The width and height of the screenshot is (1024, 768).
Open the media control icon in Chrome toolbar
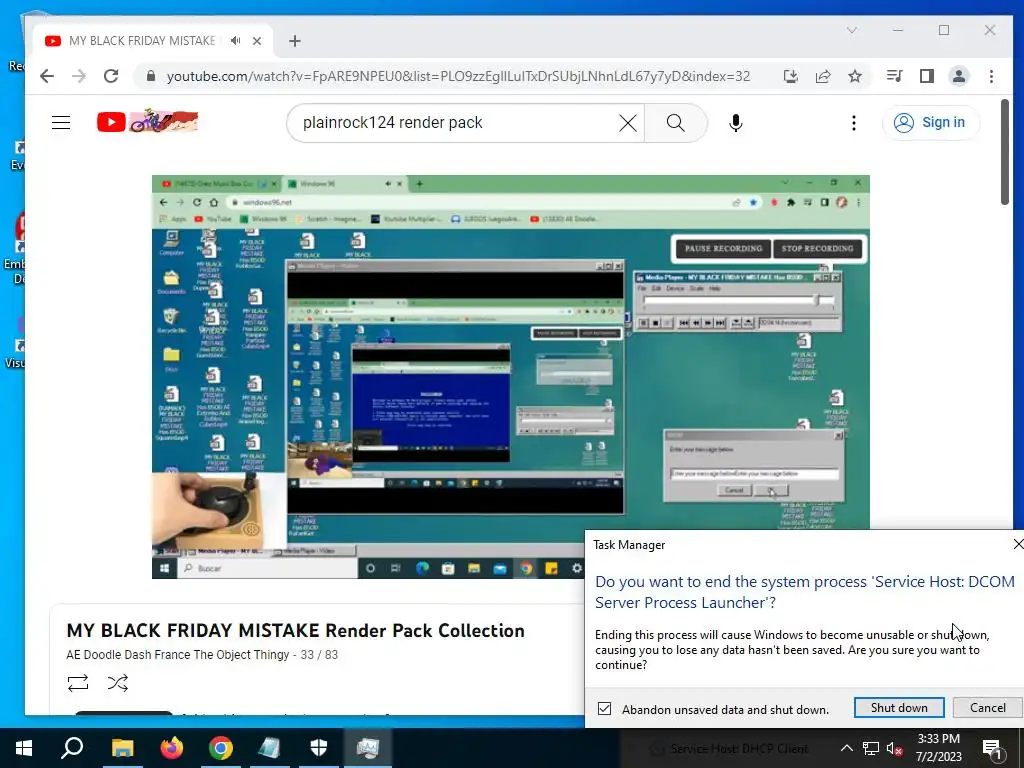tap(894, 76)
